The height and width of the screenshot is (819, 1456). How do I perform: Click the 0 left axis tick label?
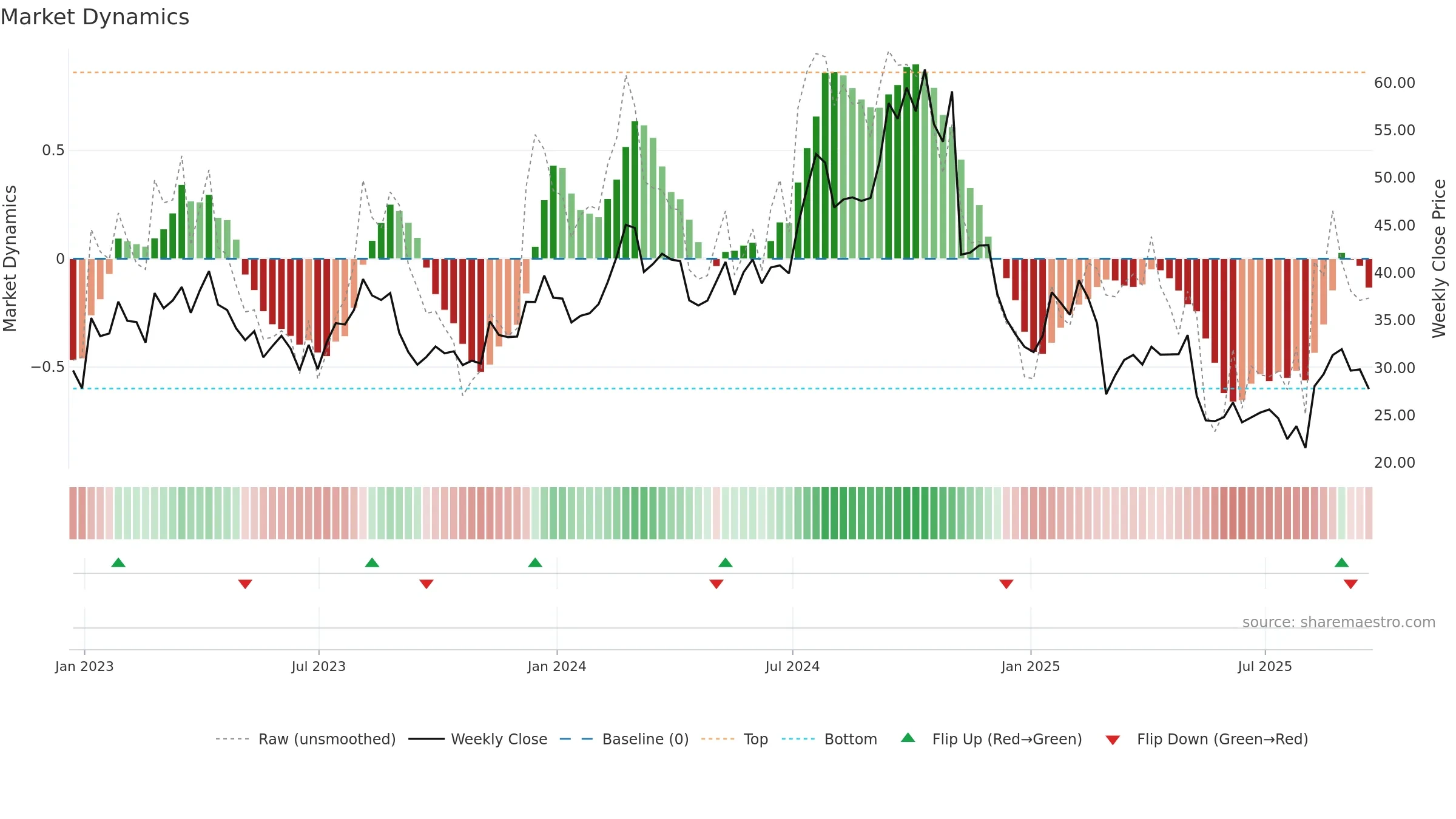pos(60,259)
